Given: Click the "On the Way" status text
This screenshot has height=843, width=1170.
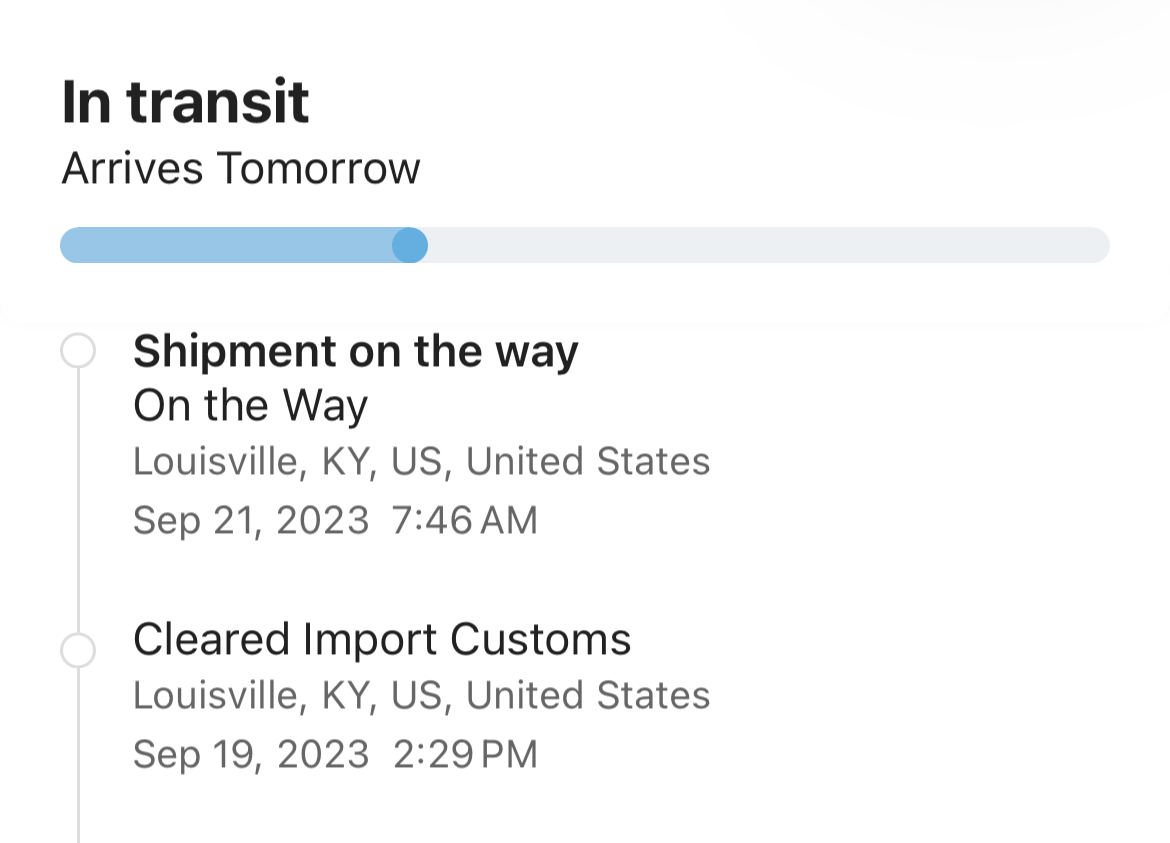Looking at the screenshot, I should point(250,406).
